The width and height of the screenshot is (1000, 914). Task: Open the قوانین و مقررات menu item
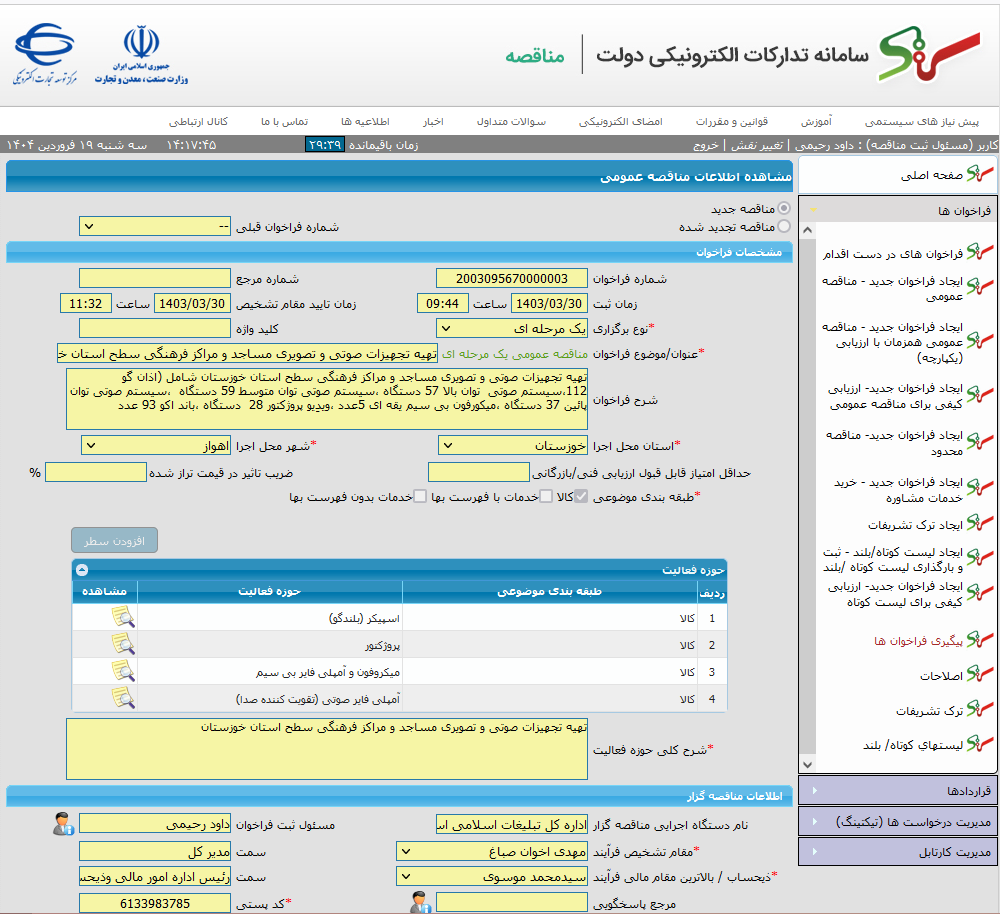(x=732, y=121)
